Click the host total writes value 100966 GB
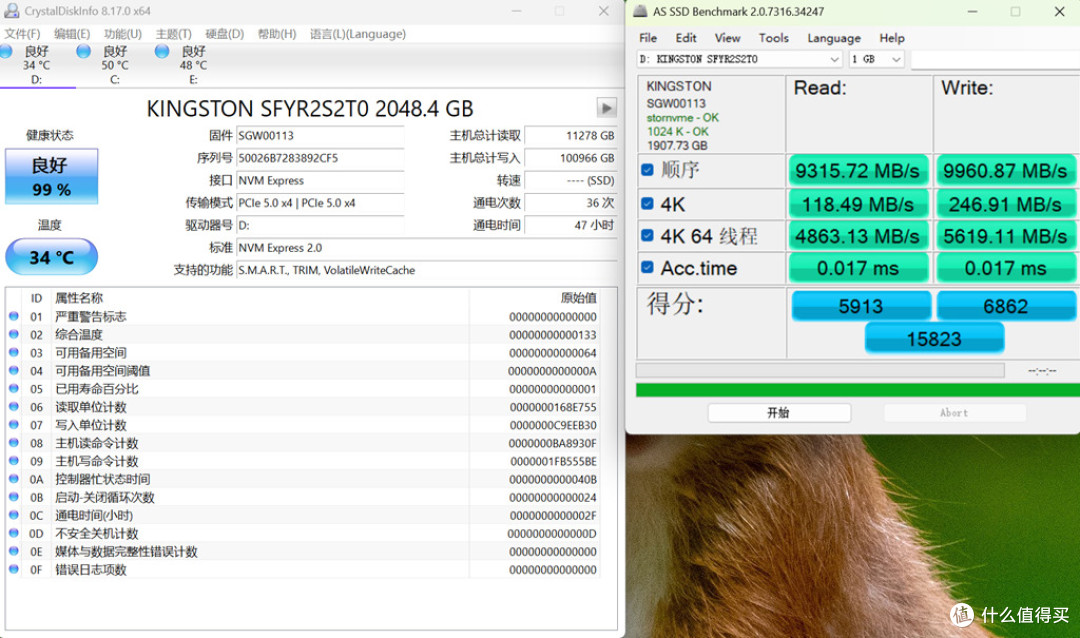 pyautogui.click(x=570, y=158)
